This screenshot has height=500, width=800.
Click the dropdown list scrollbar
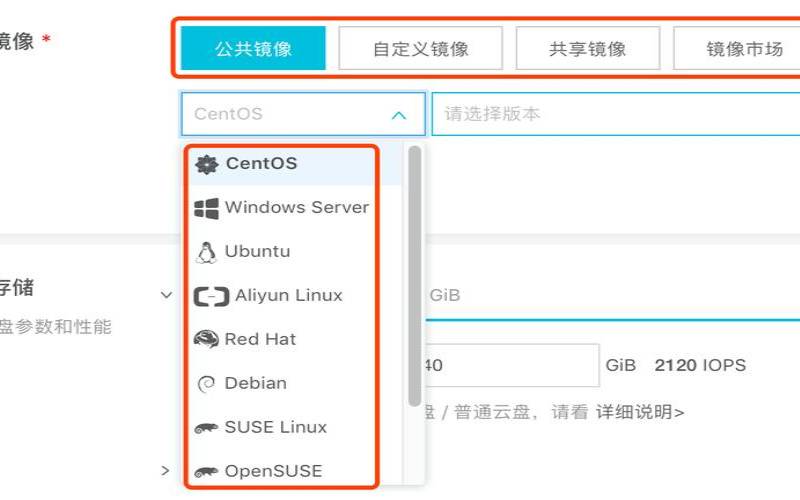click(x=415, y=276)
